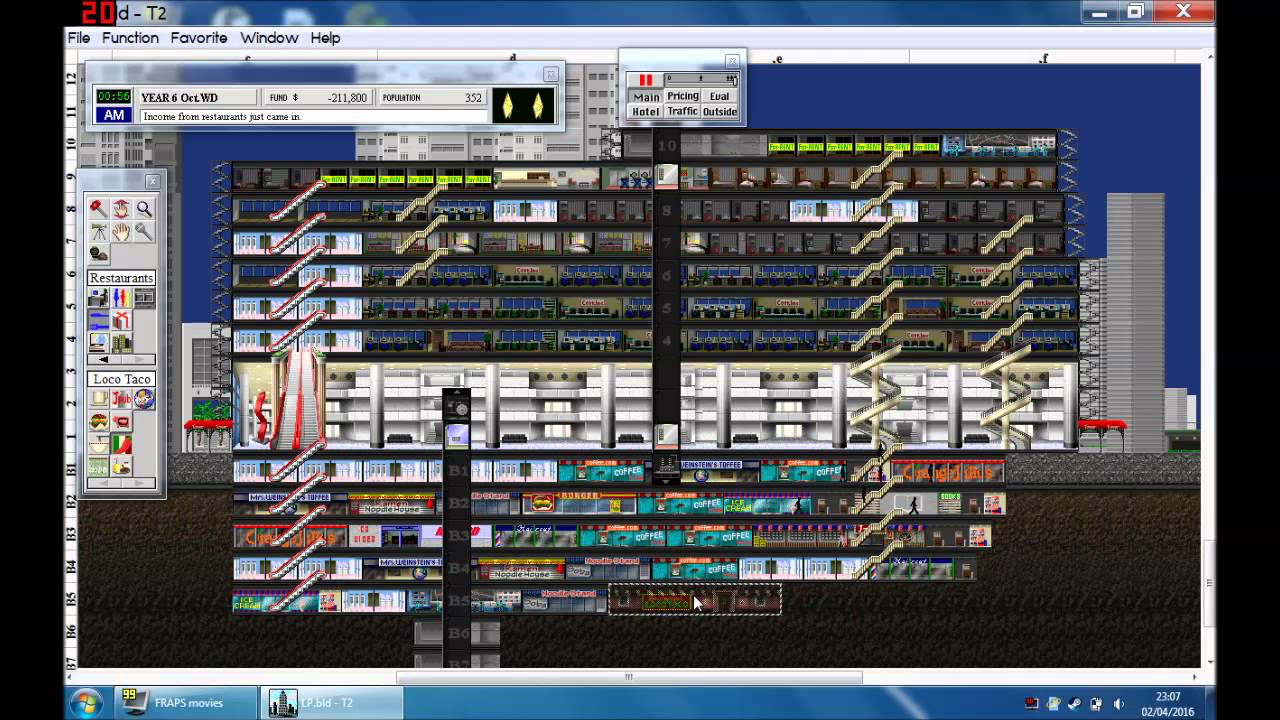Image resolution: width=1280 pixels, height=720 pixels.
Task: Open the Function menu
Action: click(x=130, y=38)
